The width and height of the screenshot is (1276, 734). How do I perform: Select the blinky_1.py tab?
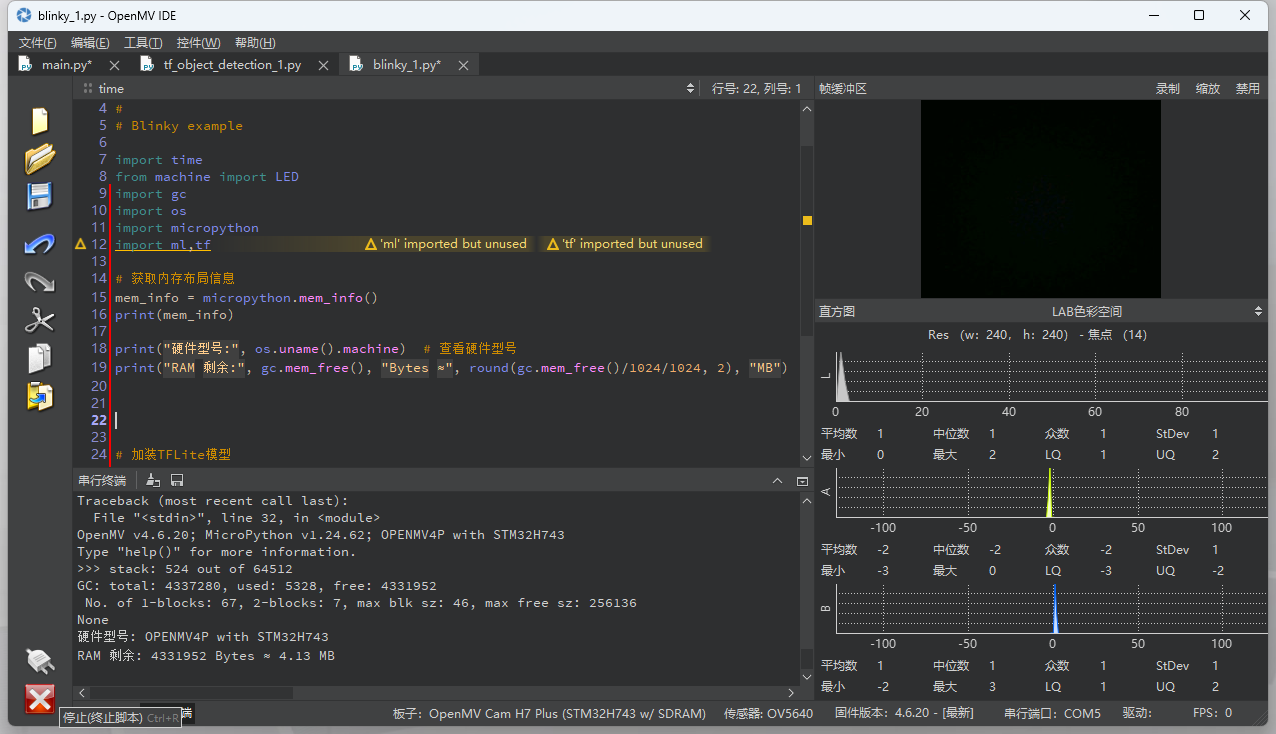406,65
